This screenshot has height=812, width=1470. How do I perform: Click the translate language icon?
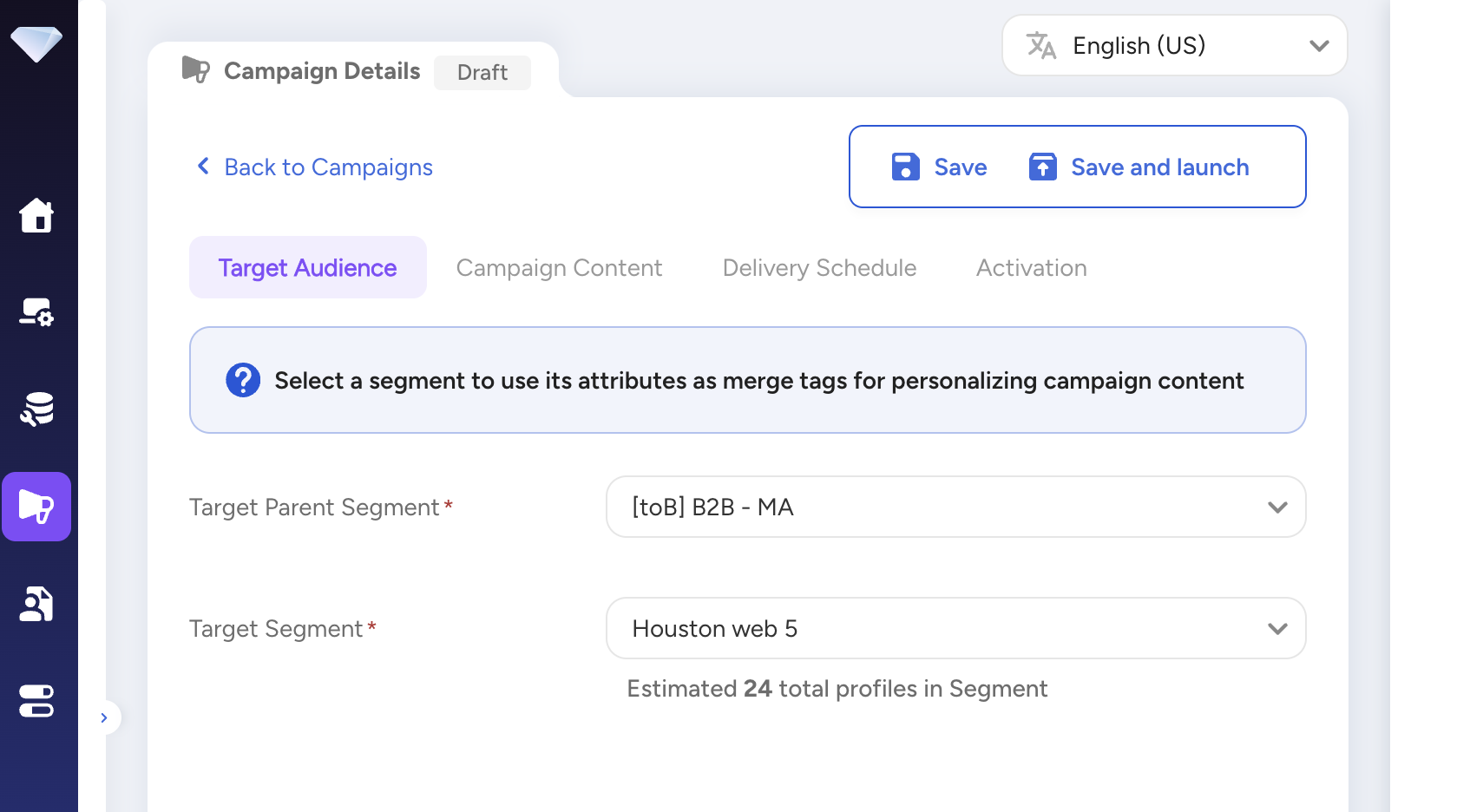[x=1040, y=45]
